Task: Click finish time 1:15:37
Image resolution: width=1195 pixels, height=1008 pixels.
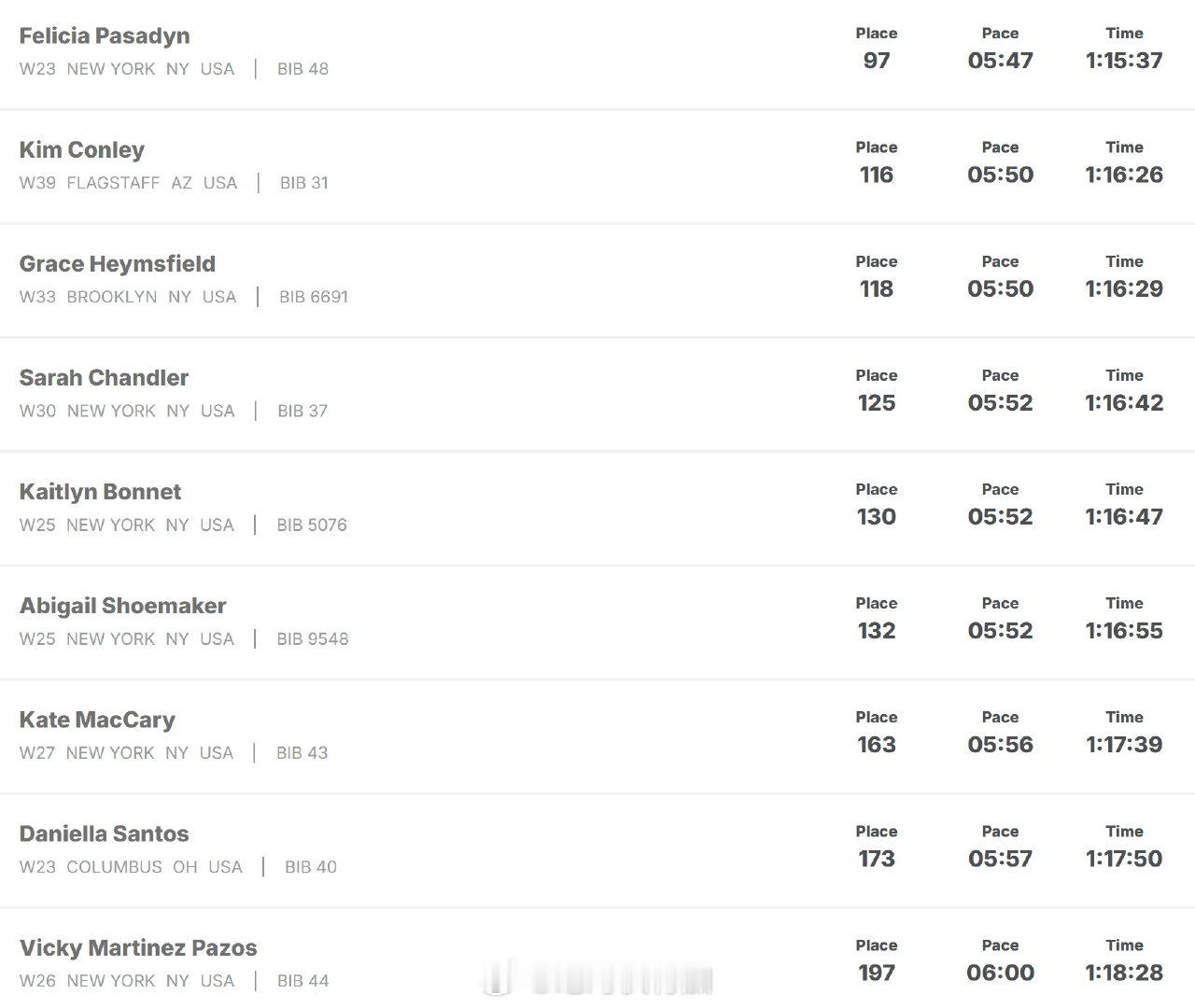Action: coord(1124,61)
